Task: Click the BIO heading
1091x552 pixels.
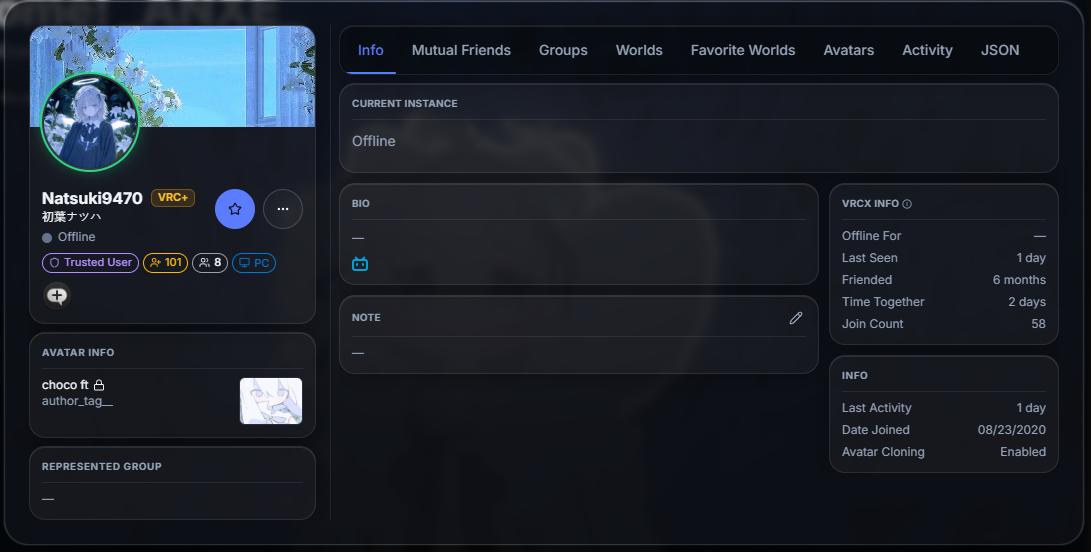Action: tap(360, 203)
